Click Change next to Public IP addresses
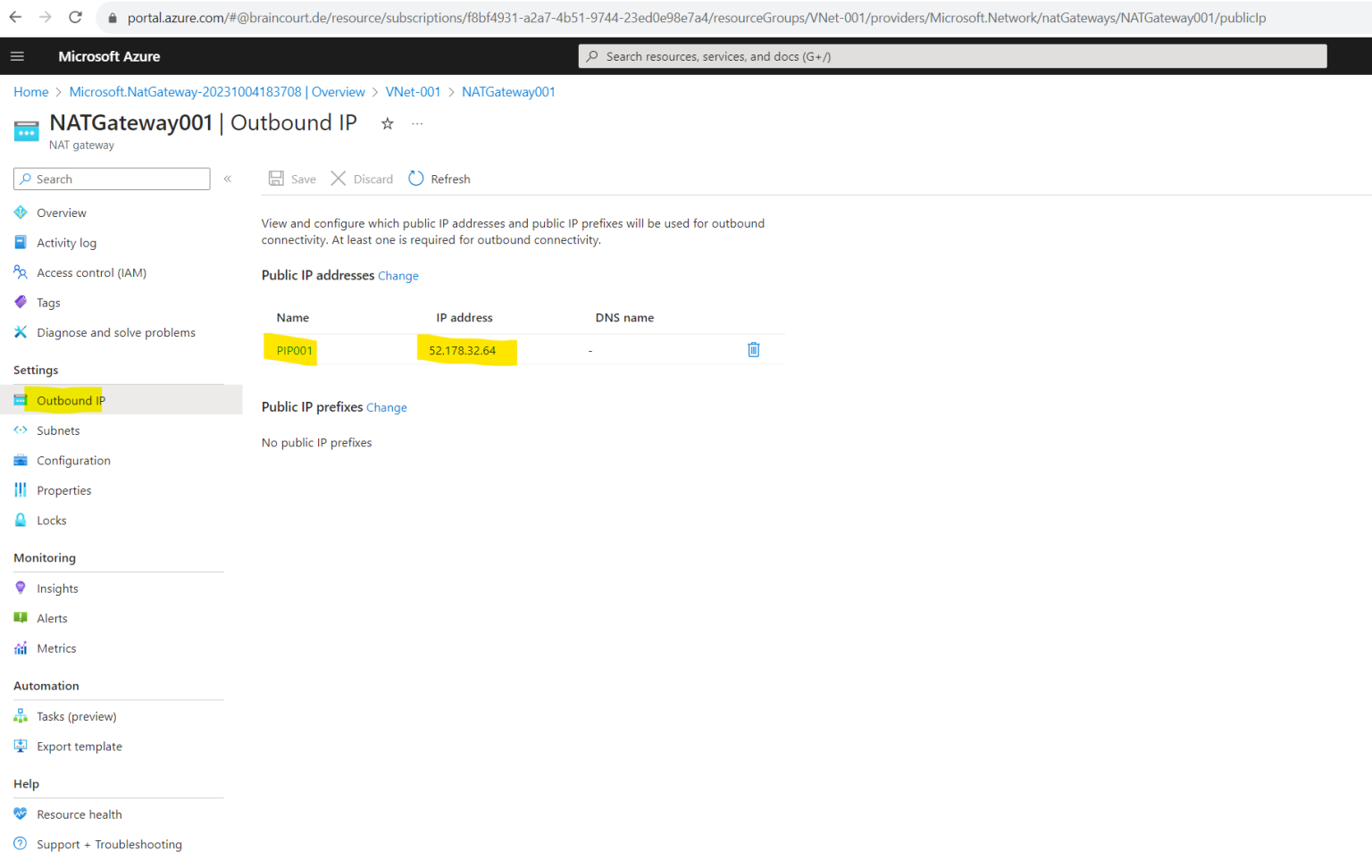Viewport: 1372px width, 868px height. [x=398, y=275]
